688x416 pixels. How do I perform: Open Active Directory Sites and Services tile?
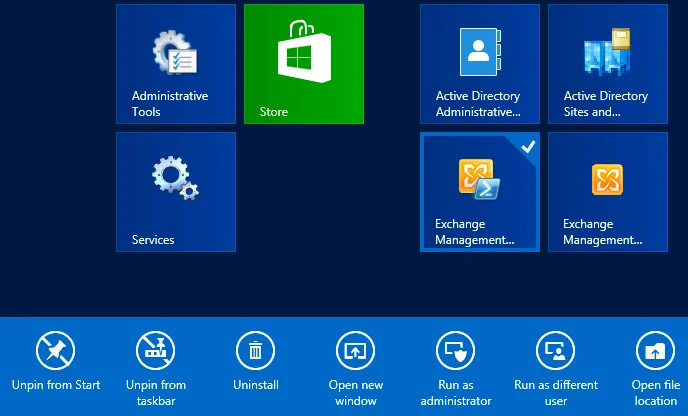608,64
